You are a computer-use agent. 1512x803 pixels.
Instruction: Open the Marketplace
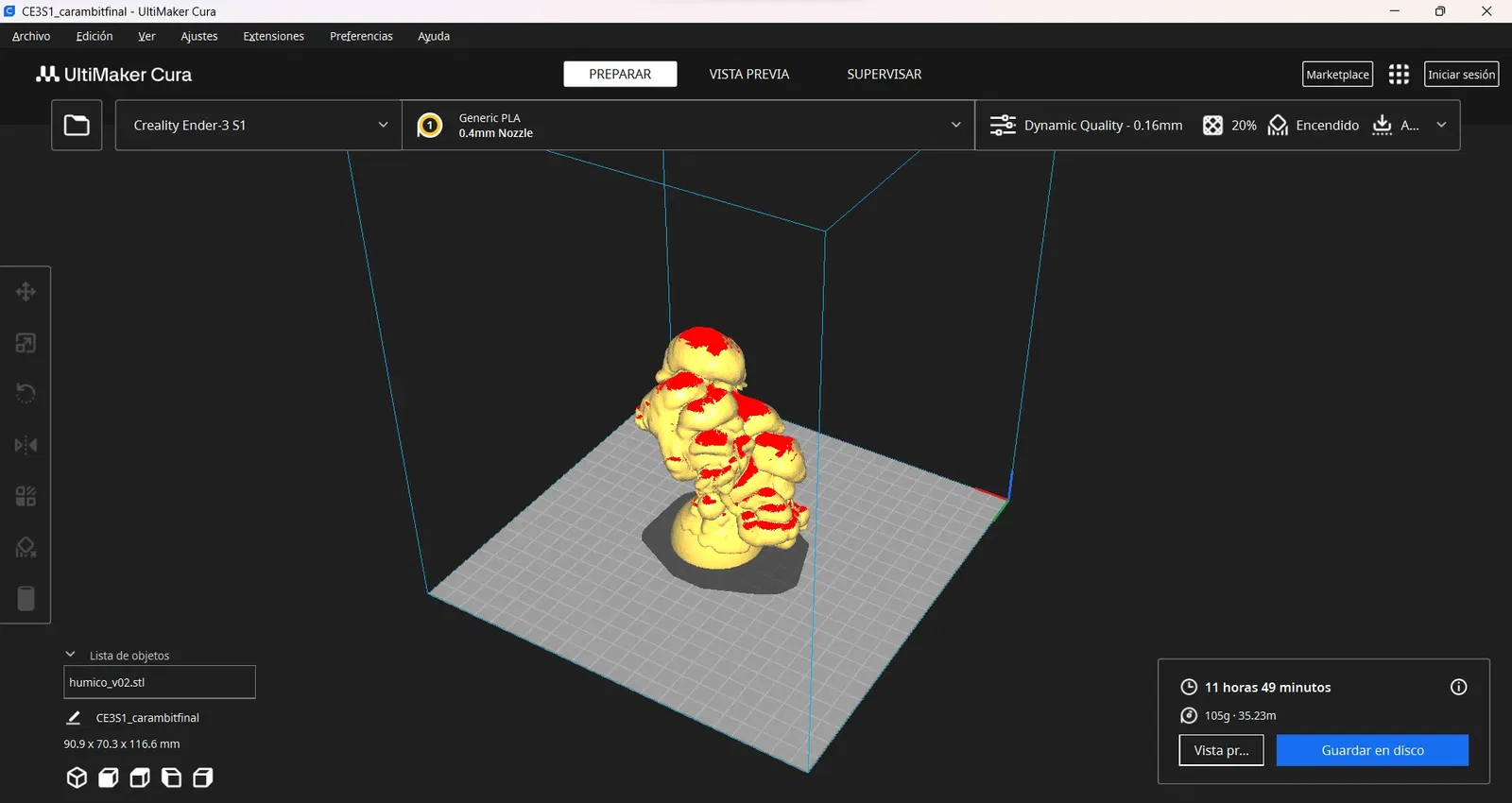(x=1337, y=75)
